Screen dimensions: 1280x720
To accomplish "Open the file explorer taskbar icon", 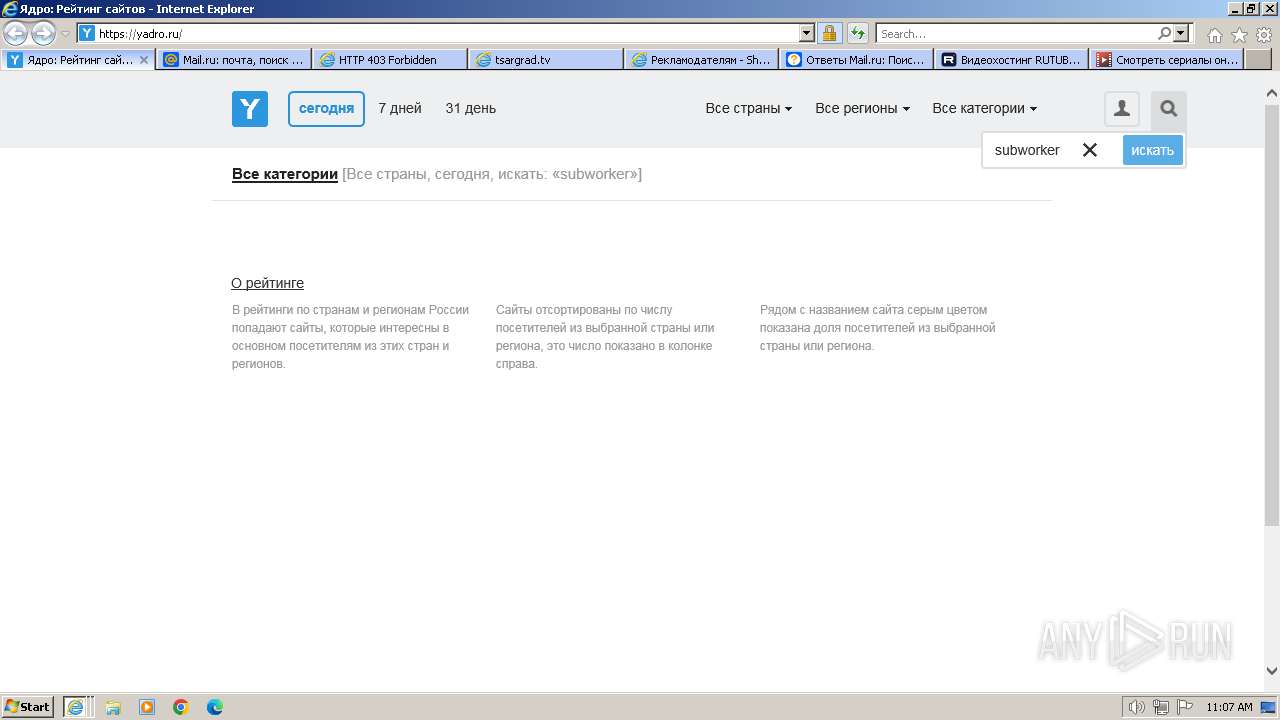I will pyautogui.click(x=113, y=707).
